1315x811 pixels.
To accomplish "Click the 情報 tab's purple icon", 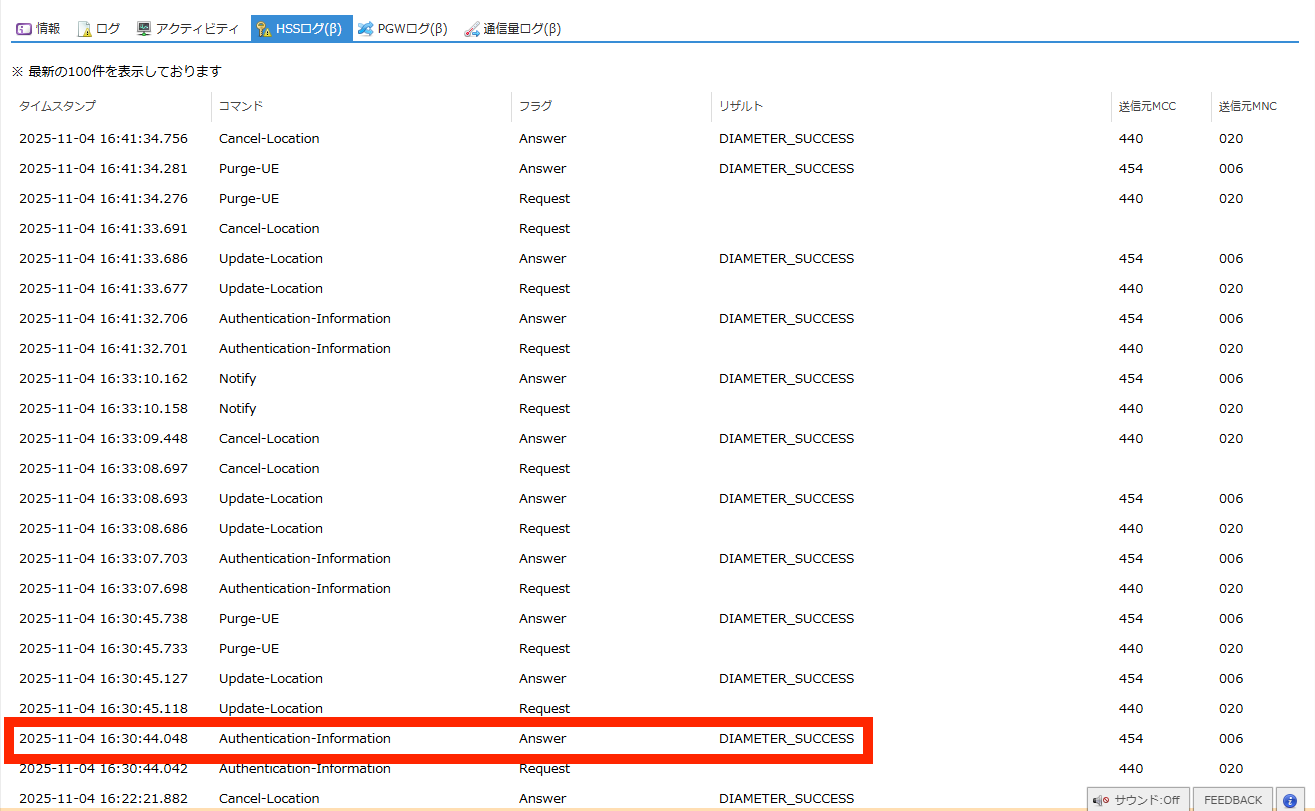I will tap(24, 29).
